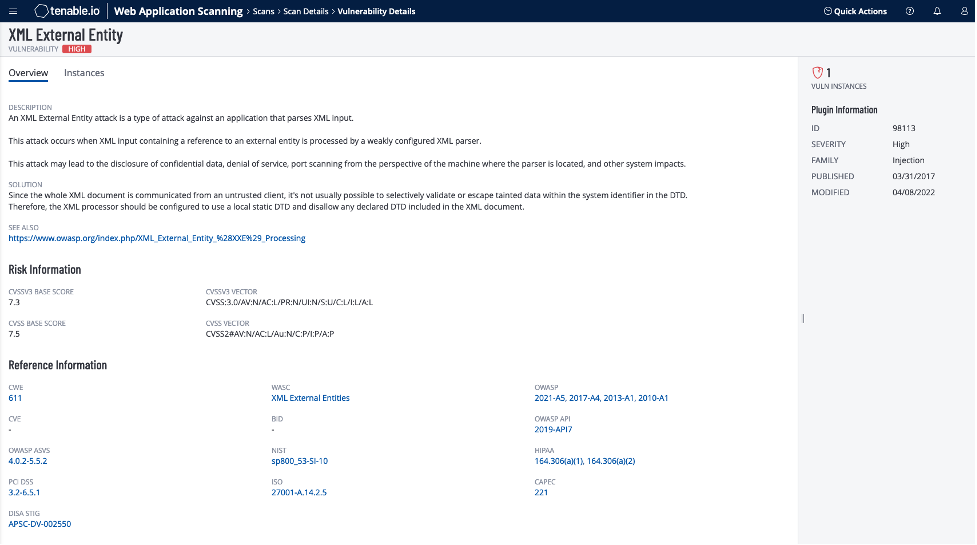Click the side panel collapse handle
The width and height of the screenshot is (977, 545).
coord(802,318)
